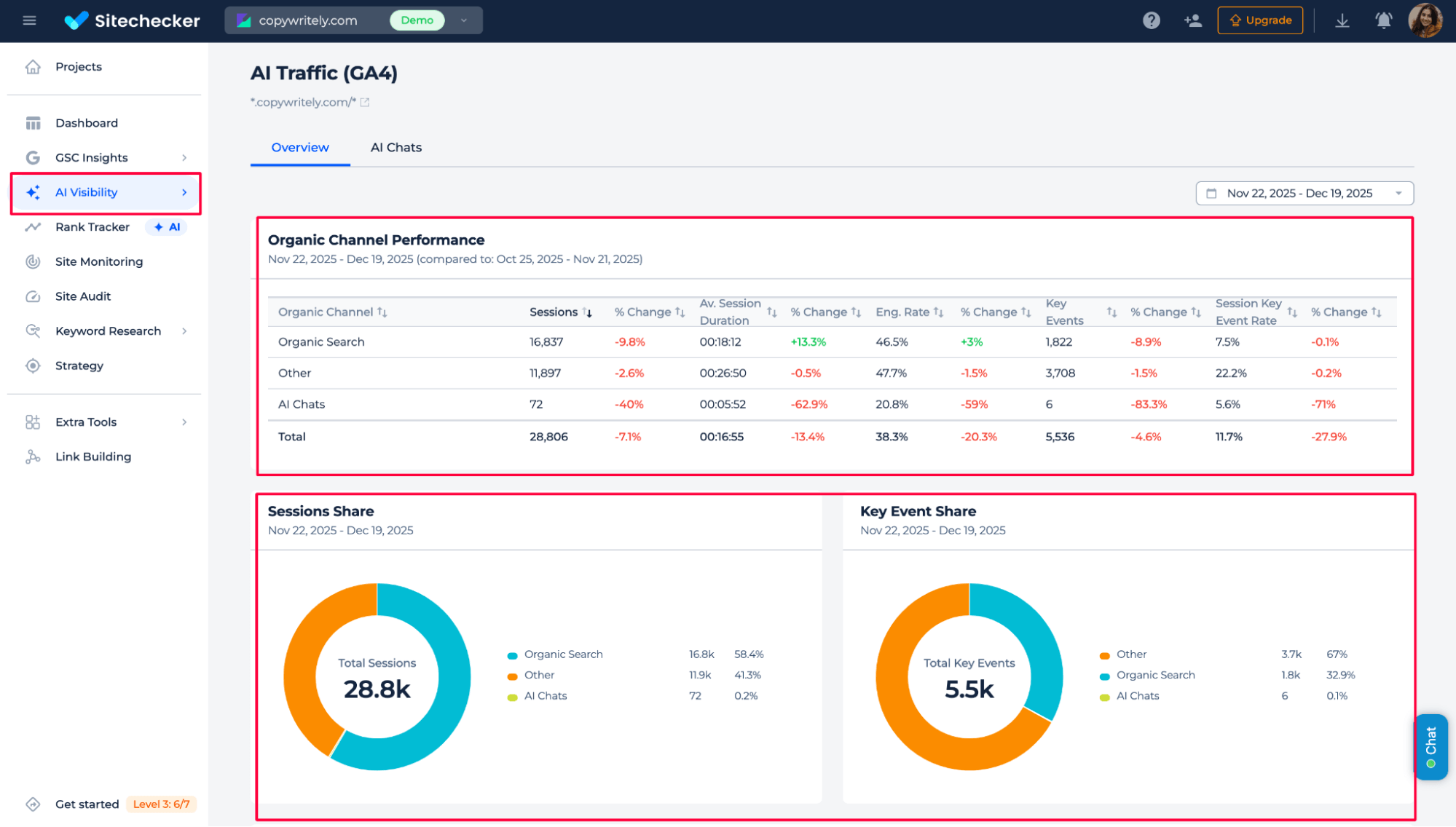Switch to the AI Chats tab
Viewport: 1456px width, 827px height.
click(396, 148)
